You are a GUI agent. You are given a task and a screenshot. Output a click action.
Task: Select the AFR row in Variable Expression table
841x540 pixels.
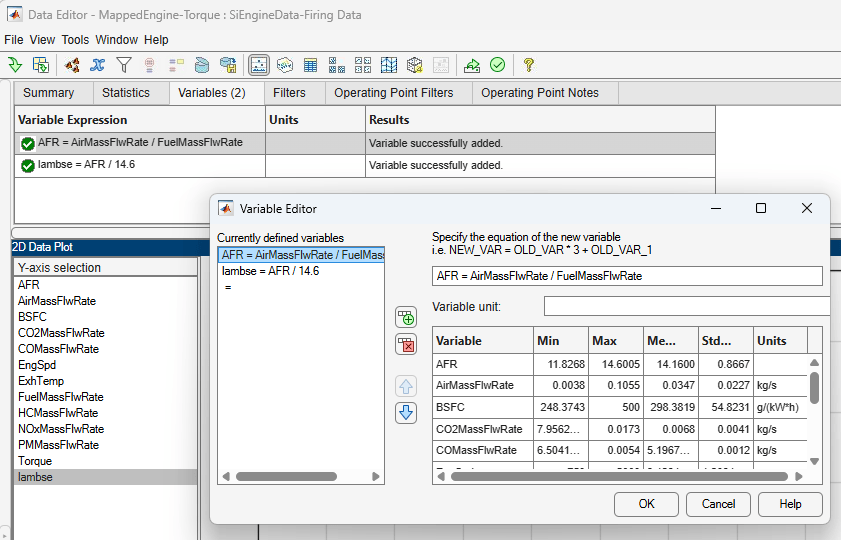click(x=365, y=143)
